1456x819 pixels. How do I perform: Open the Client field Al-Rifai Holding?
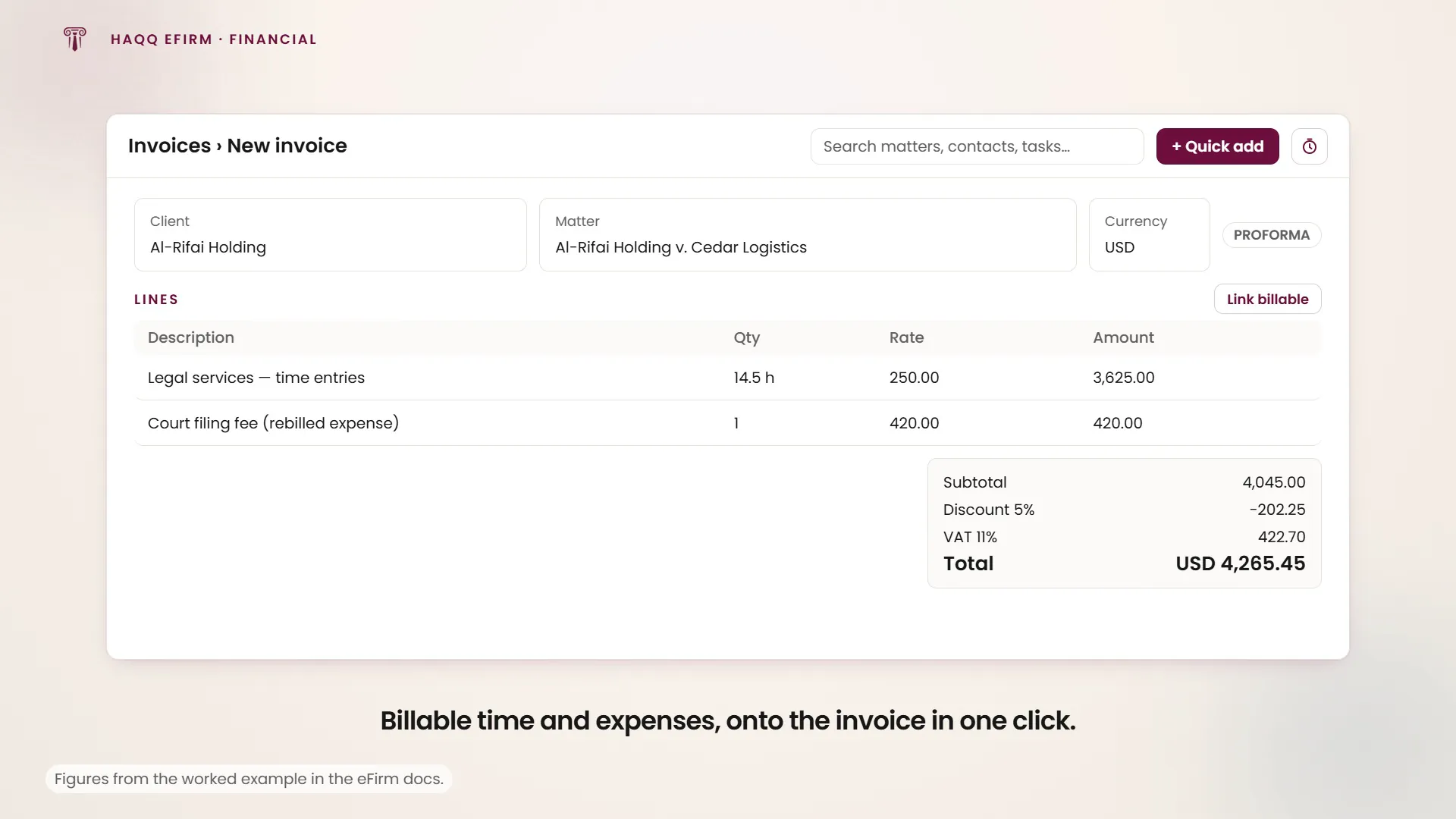tap(330, 234)
